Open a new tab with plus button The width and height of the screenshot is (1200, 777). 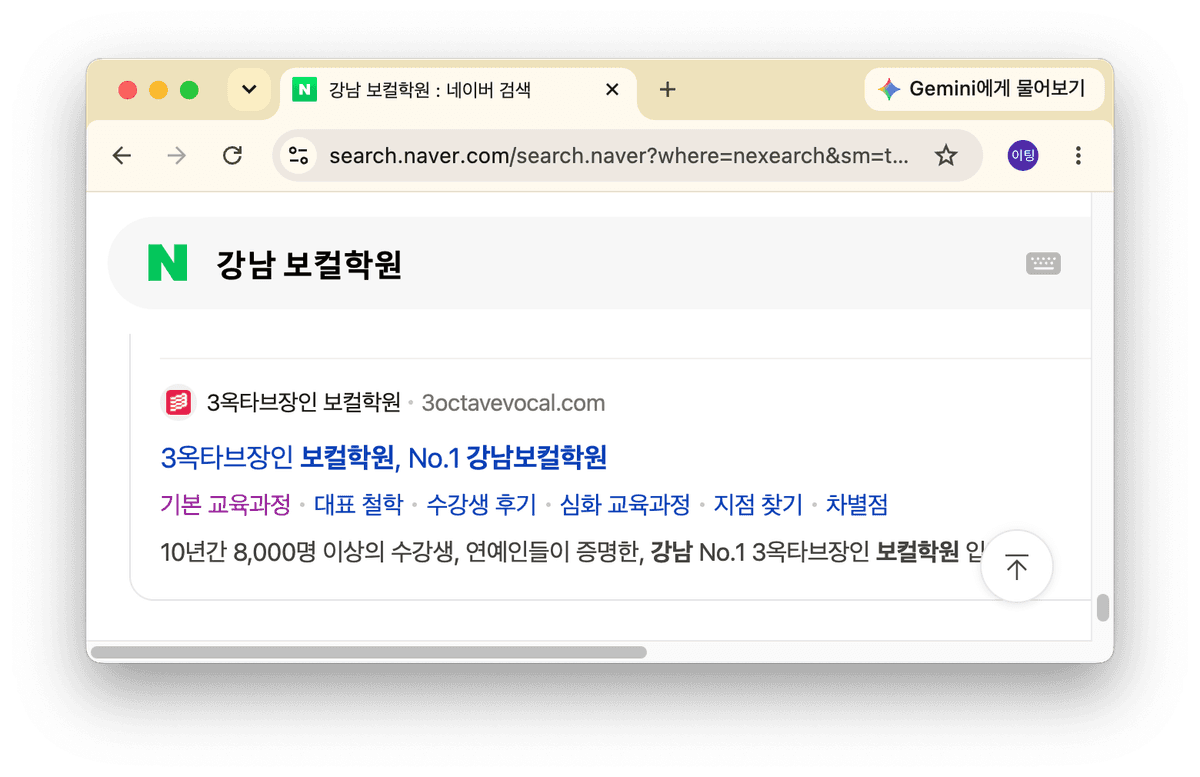668,90
